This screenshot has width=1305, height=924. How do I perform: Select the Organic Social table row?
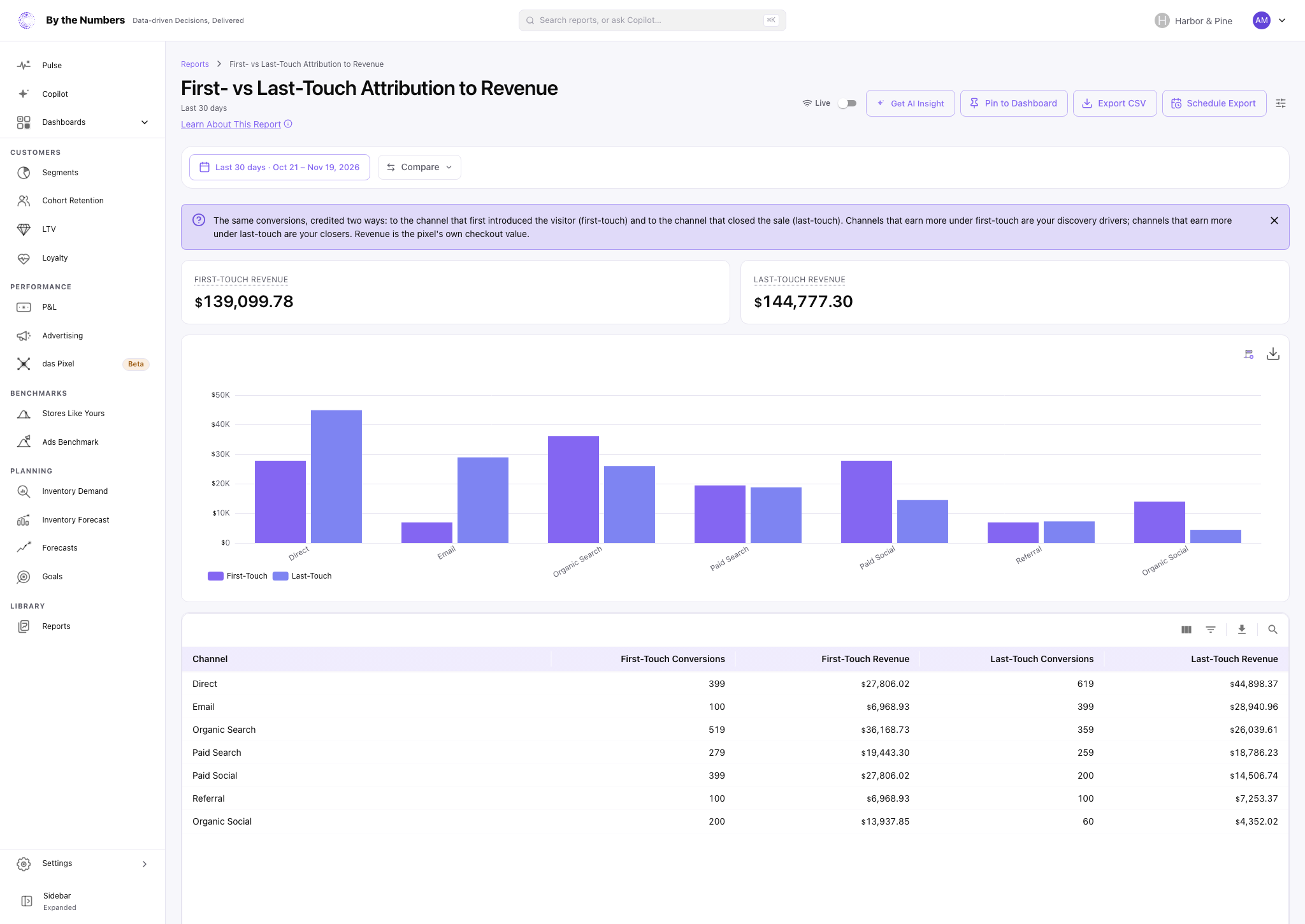[x=735, y=821]
